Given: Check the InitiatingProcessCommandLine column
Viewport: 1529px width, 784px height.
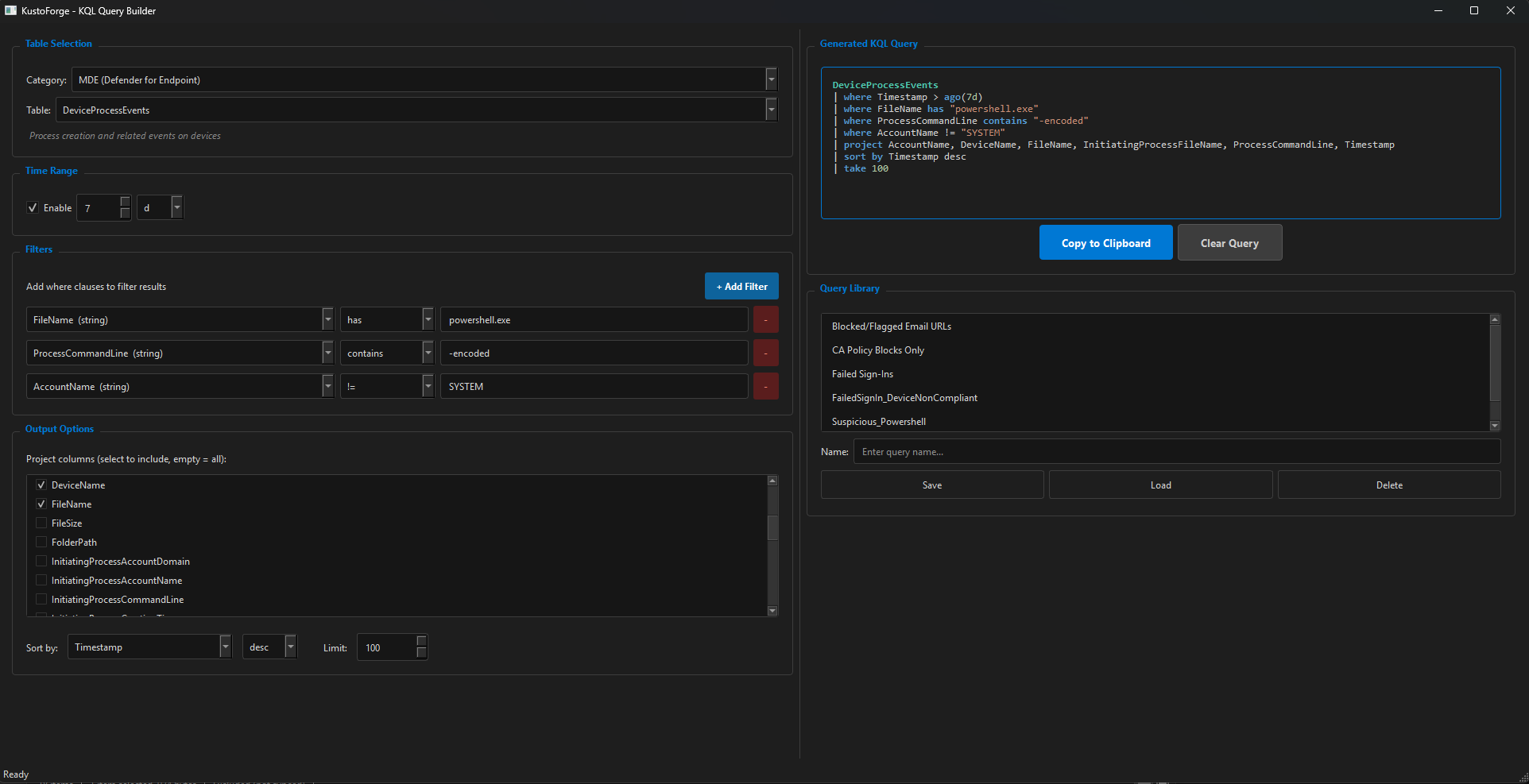Looking at the screenshot, I should coord(41,599).
